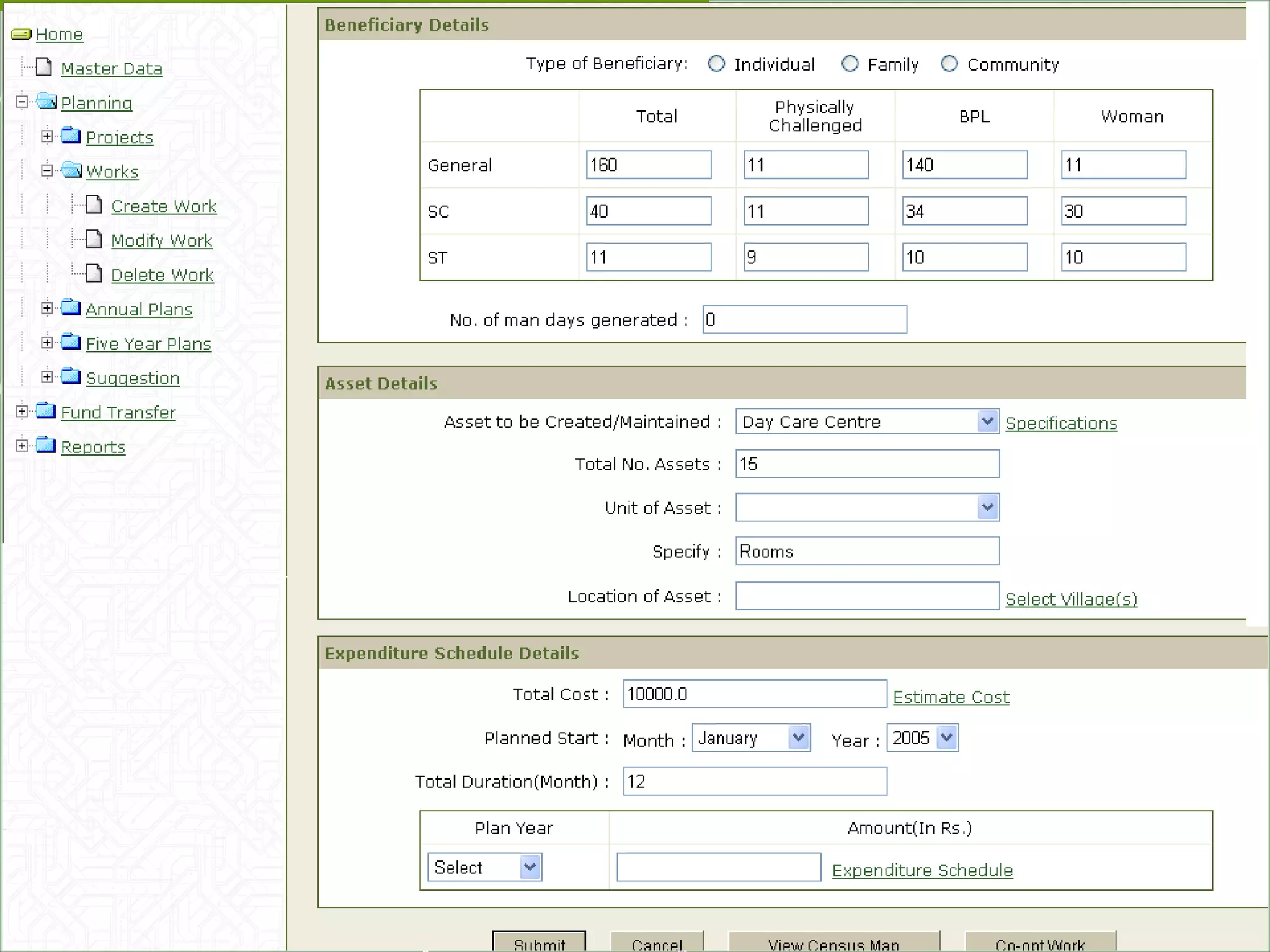Click the Delete Work document icon
The width and height of the screenshot is (1270, 952).
click(94, 273)
